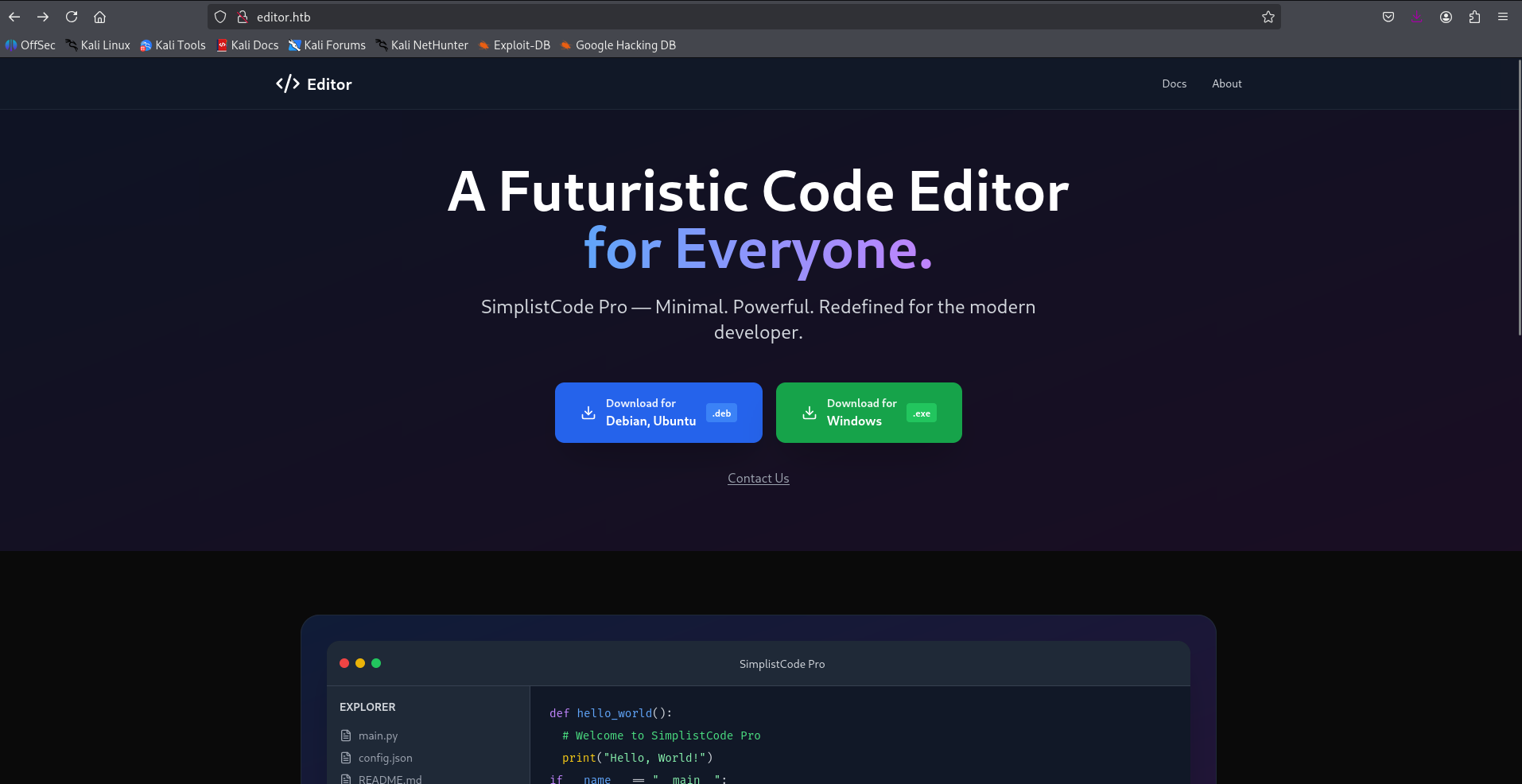Select the 'A Futuristic Code Editor' heading
The width and height of the screenshot is (1522, 784).
pos(759,192)
